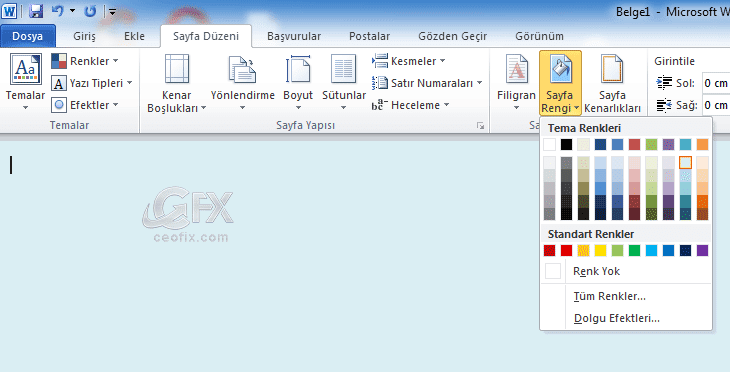This screenshot has width=730, height=372.
Task: Choose the standard light blue color swatch
Action: coord(651,250)
